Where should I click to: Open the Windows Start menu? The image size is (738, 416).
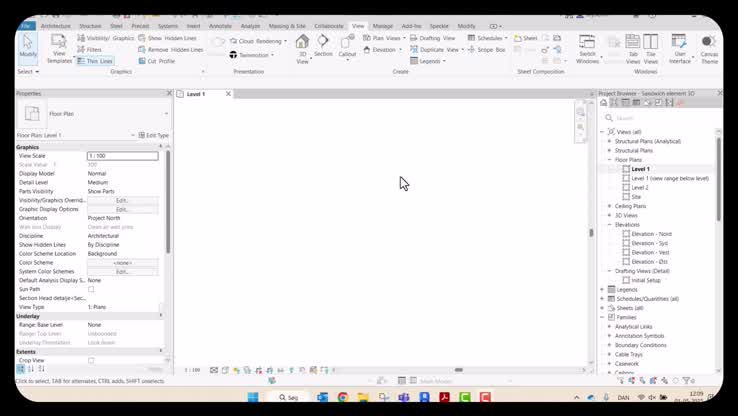[x=253, y=397]
